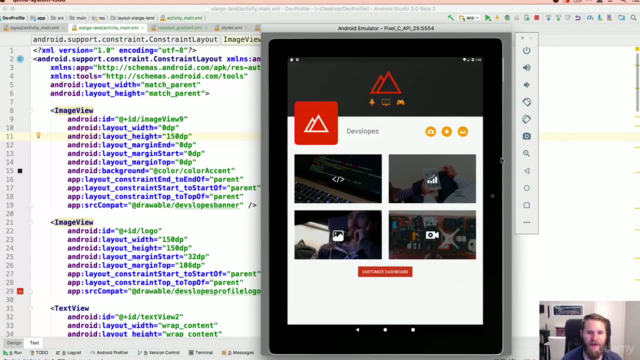Tap the chart analytics tile thumbnail

432,179
